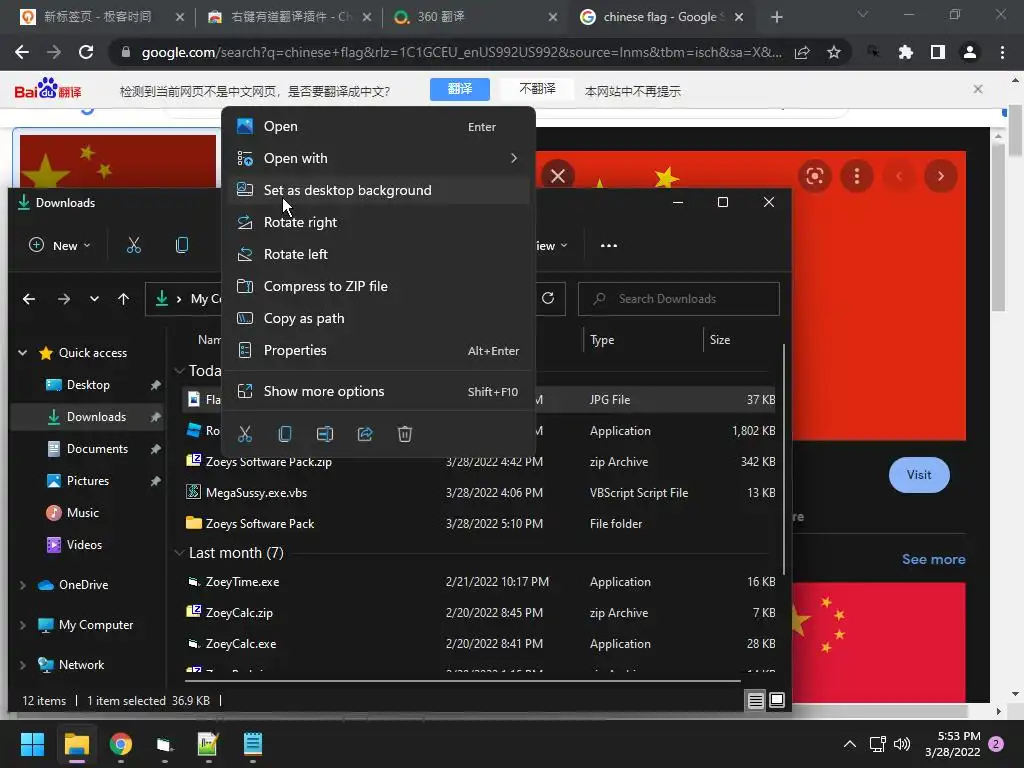This screenshot has height=768, width=1024.
Task: Collapse the Quick access tree
Action: [22, 353]
